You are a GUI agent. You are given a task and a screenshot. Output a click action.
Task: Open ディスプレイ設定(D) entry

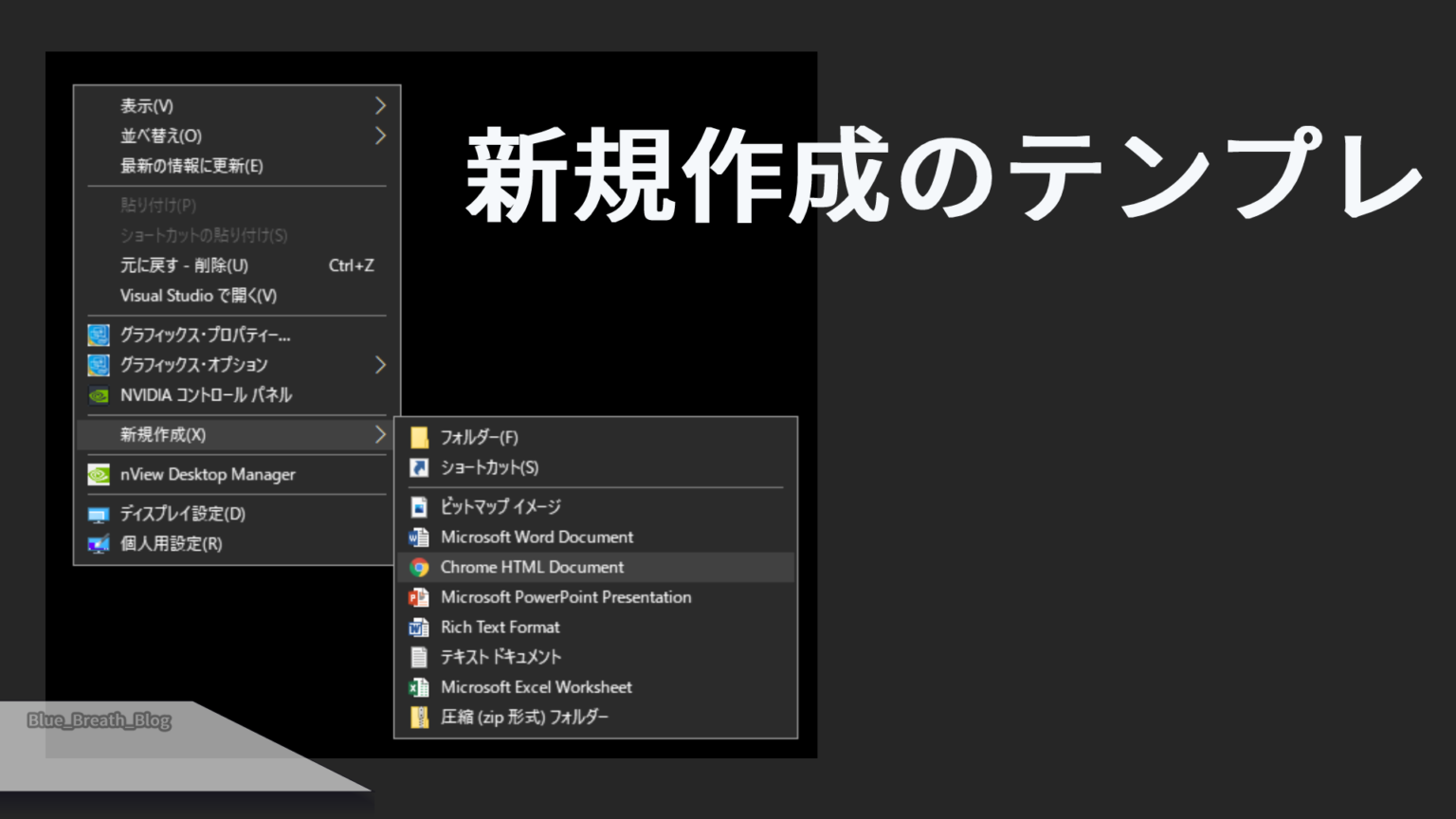pos(237,514)
